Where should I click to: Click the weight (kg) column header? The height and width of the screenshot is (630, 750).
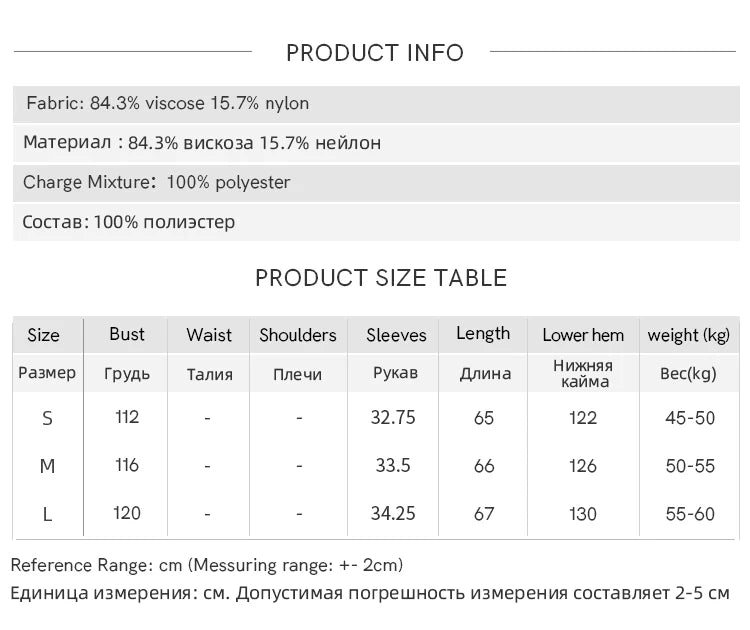click(x=689, y=336)
